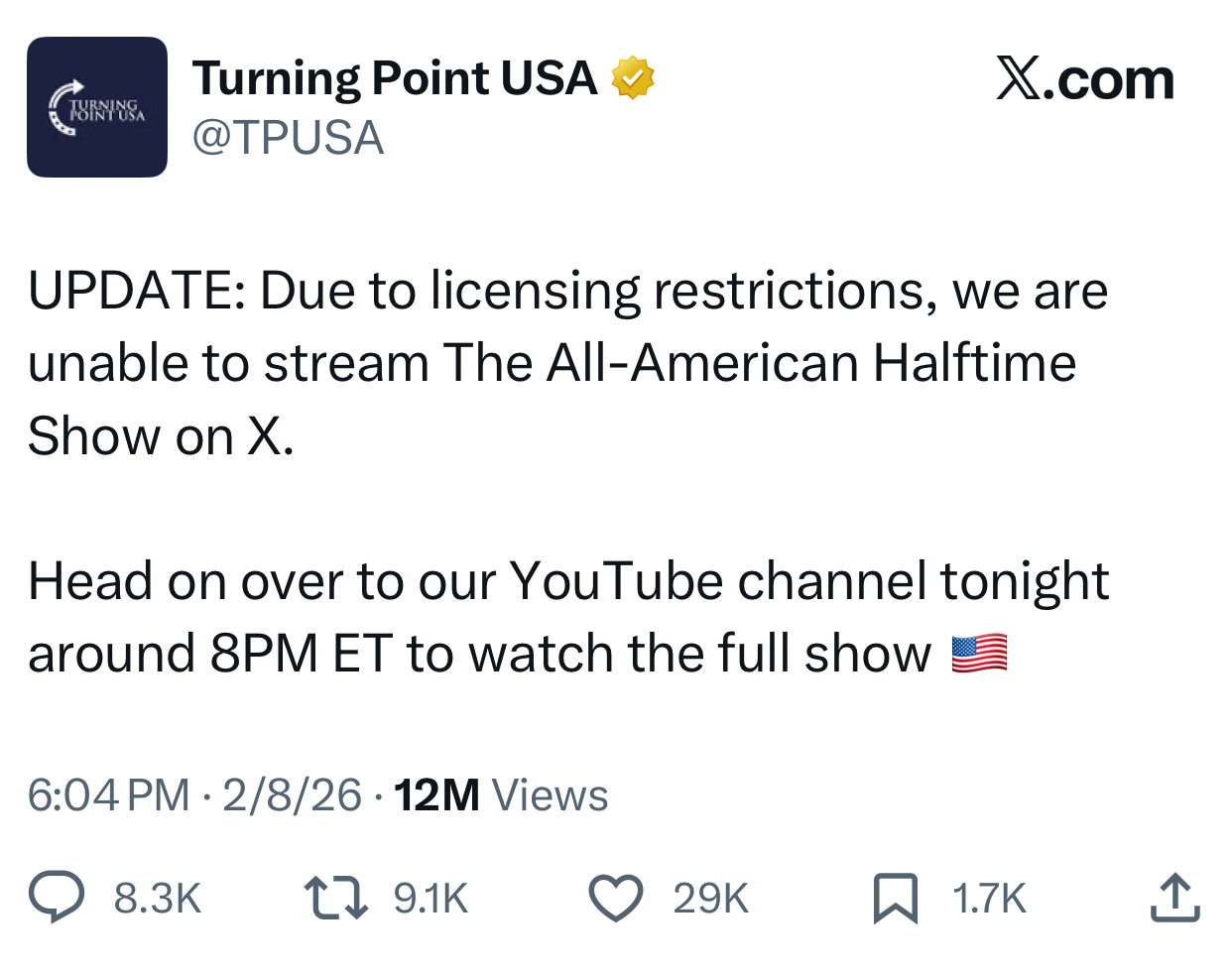
Task: Click the American flag emoji
Action: (979, 654)
